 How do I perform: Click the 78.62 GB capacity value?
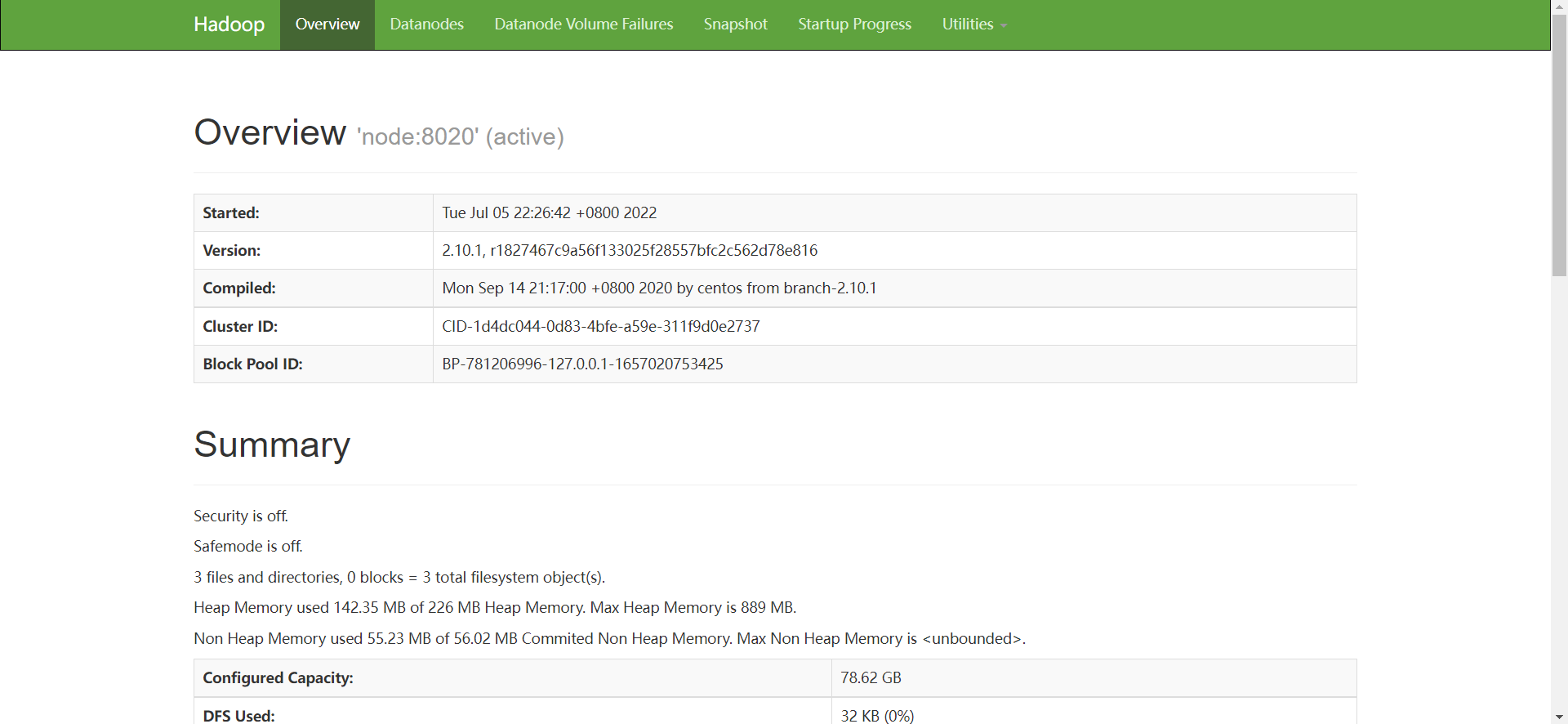[x=871, y=678]
